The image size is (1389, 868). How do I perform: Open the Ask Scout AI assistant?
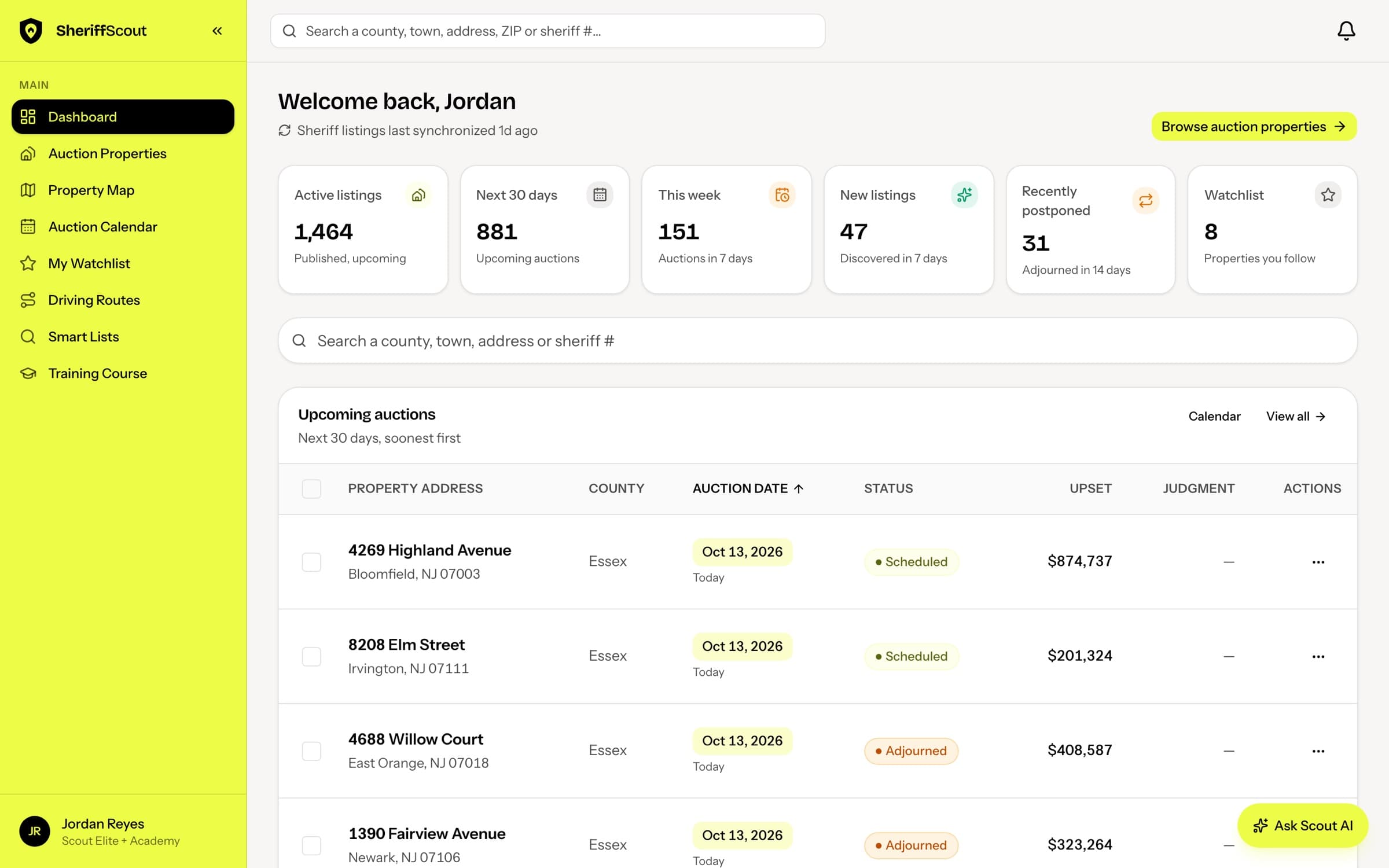coord(1302,825)
